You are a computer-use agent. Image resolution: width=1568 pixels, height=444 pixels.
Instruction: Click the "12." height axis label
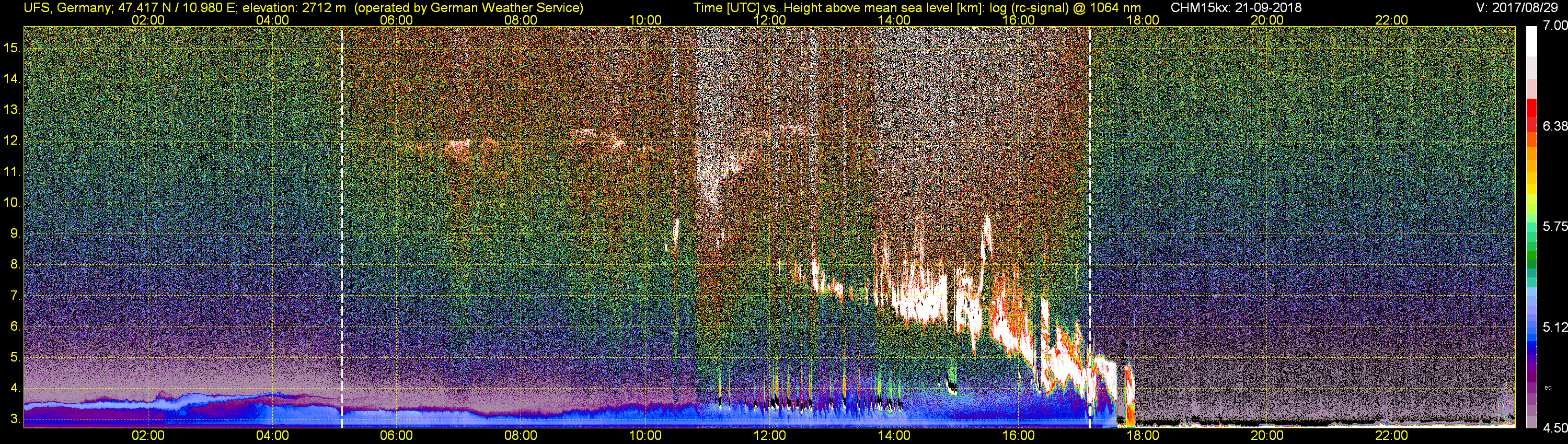pos(11,141)
